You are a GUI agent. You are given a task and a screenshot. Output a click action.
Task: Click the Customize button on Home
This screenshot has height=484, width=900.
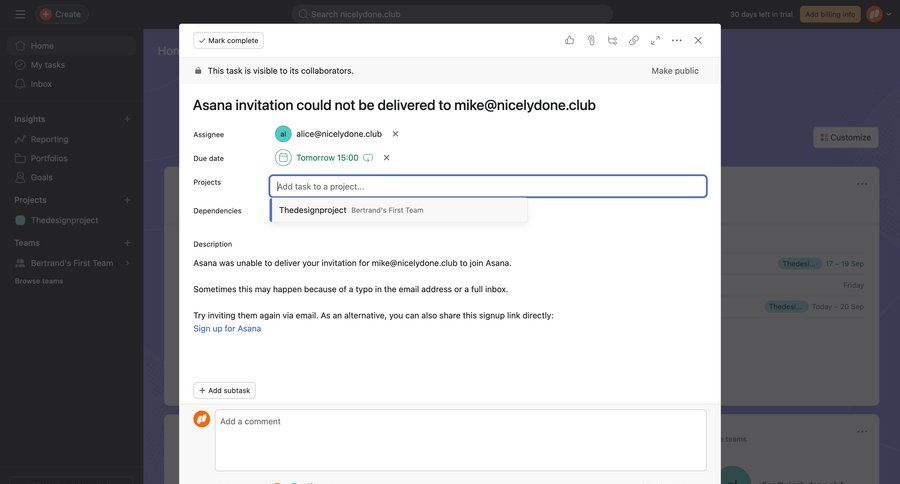[x=845, y=137]
